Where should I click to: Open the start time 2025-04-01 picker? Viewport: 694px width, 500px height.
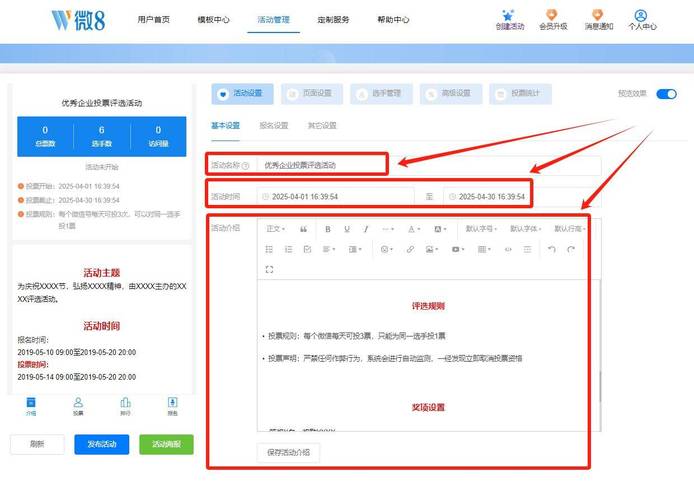click(x=335, y=196)
